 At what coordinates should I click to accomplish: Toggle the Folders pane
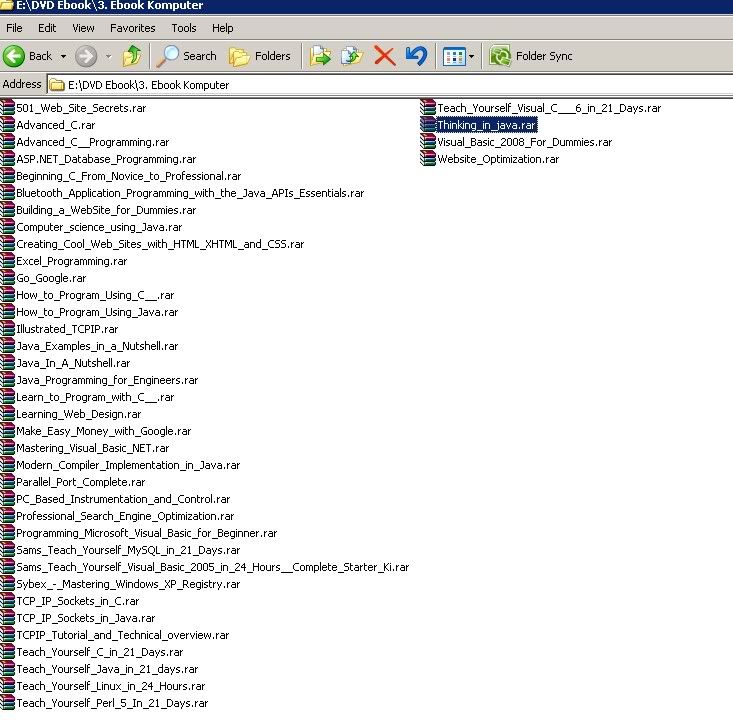point(259,56)
